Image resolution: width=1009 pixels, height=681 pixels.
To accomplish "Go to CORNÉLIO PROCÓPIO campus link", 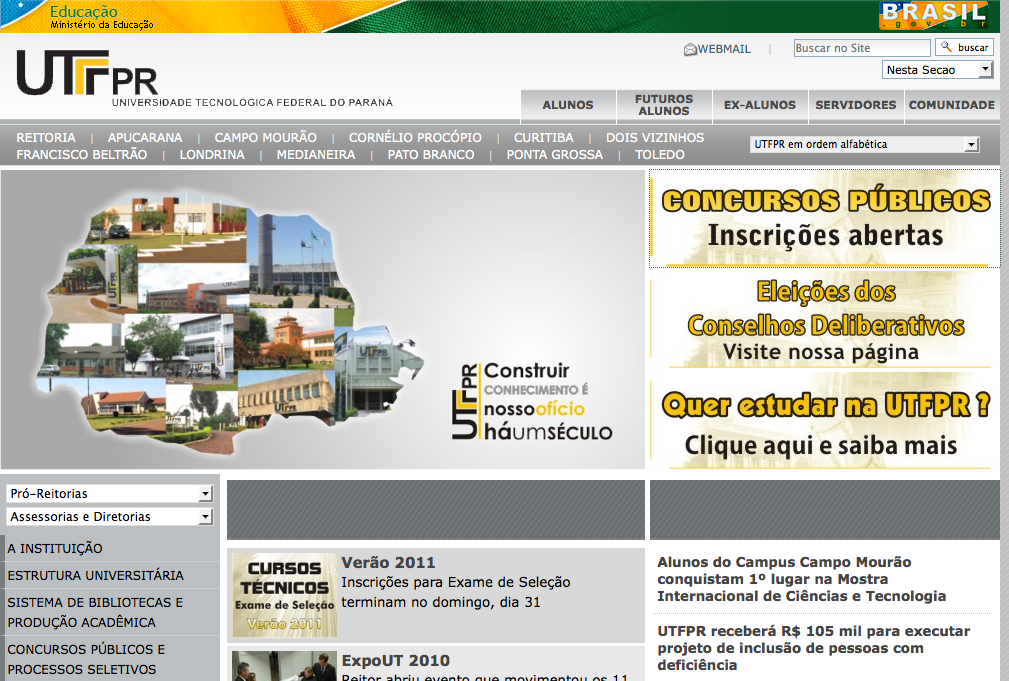I will 415,138.
